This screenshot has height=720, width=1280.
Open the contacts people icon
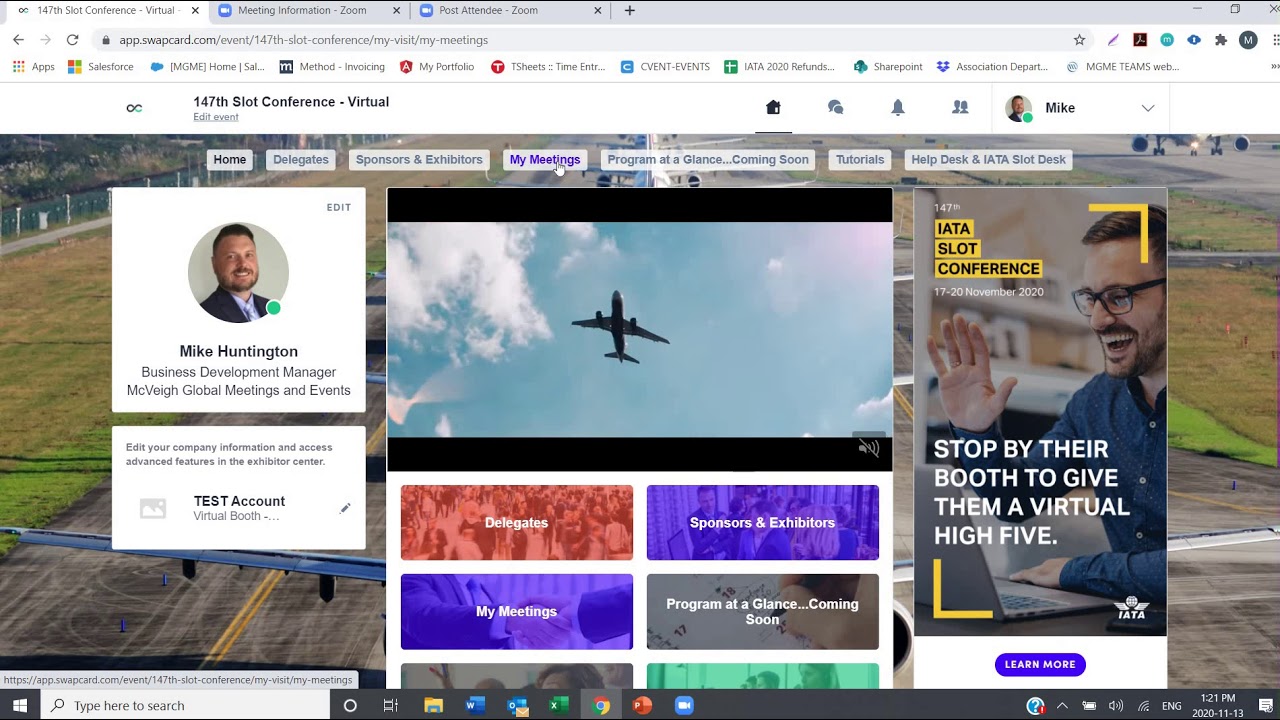pos(960,108)
